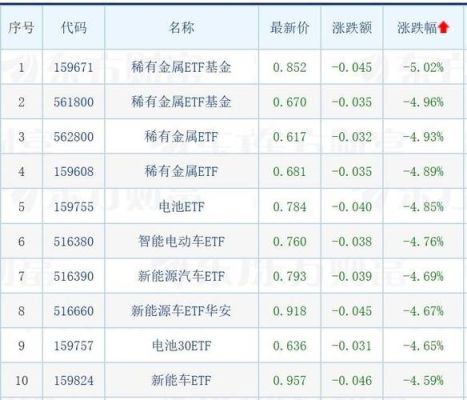Open the 电池30ETF link
Viewport: 467px width, 400px height.
[x=181, y=346]
